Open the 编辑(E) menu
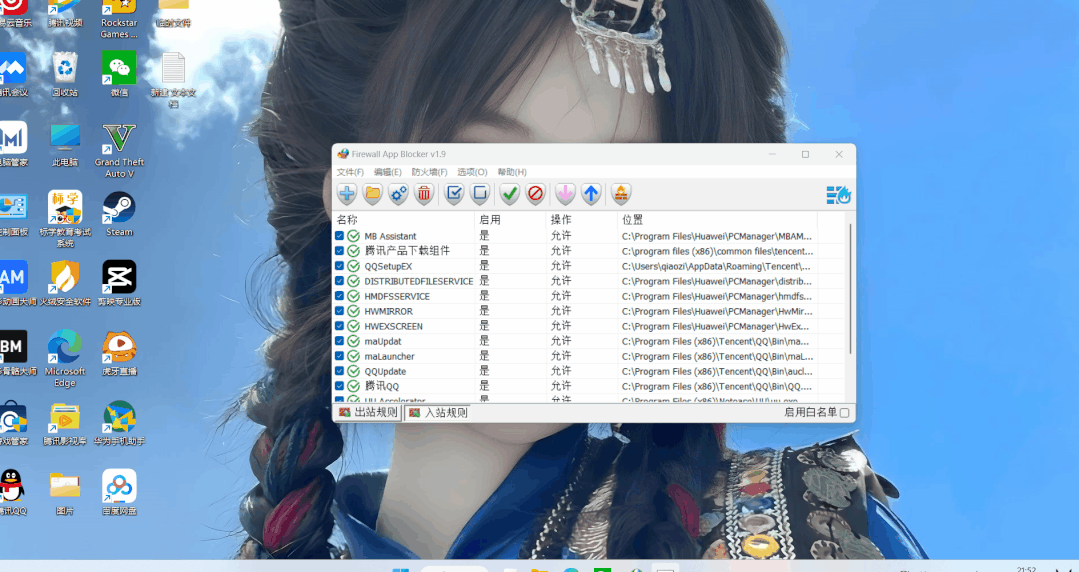 pos(387,172)
